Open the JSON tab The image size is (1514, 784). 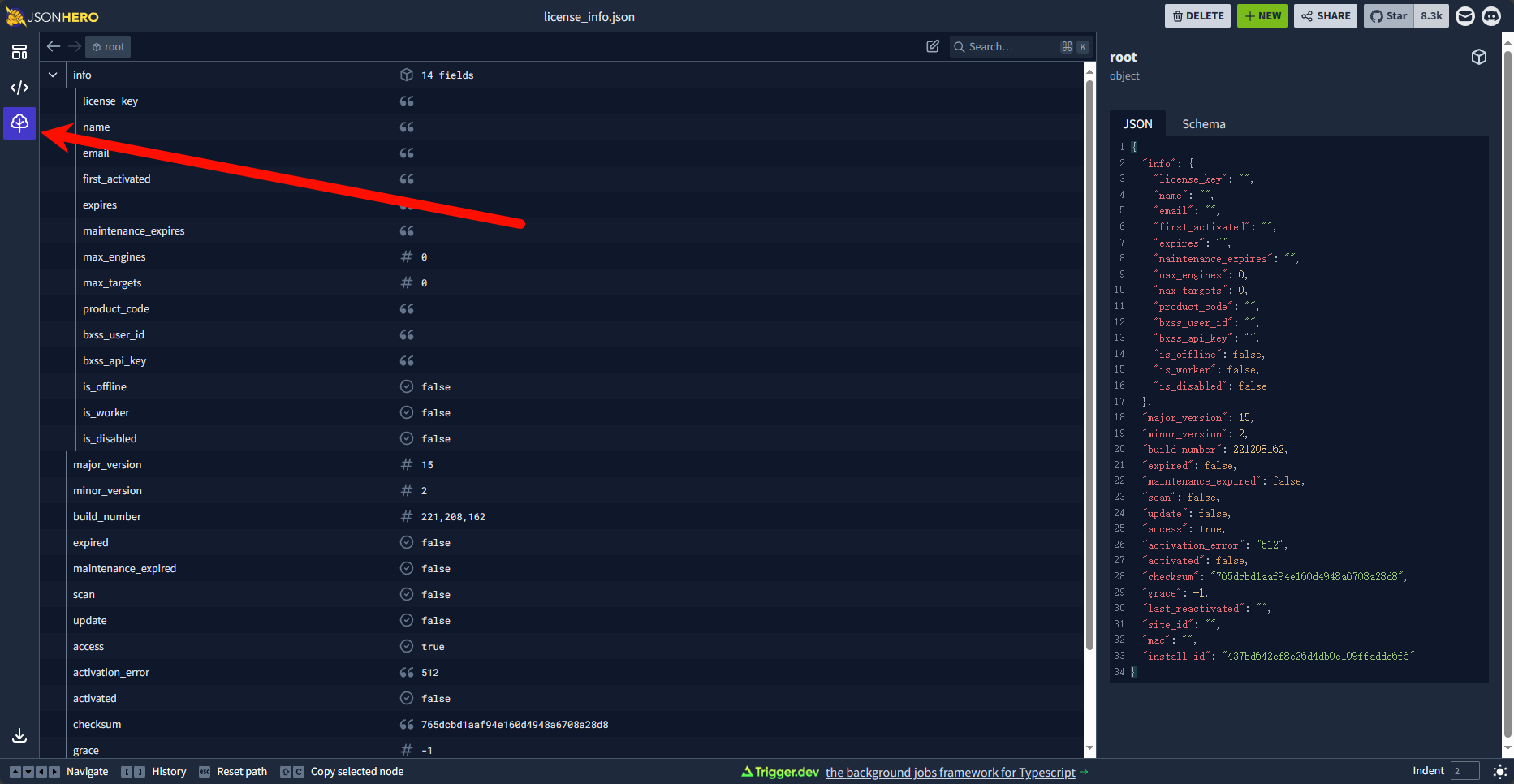[1137, 124]
